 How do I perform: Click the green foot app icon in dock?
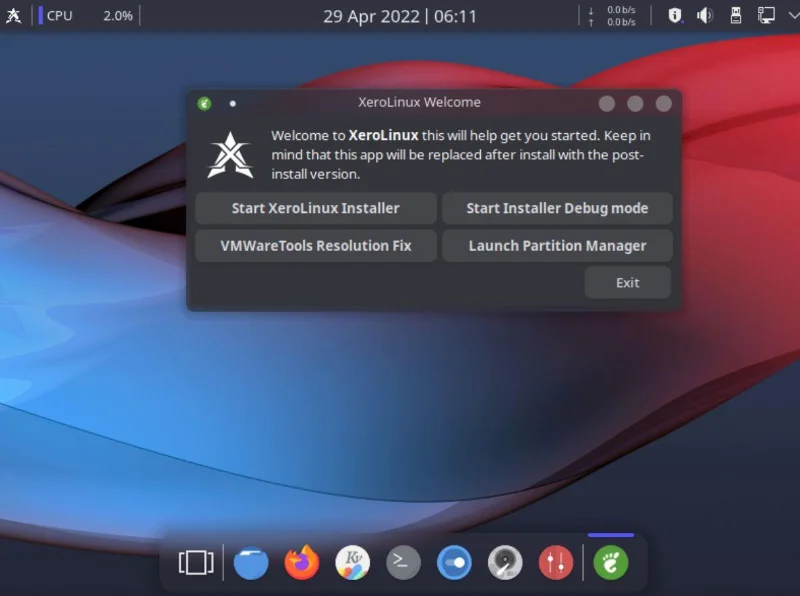(x=611, y=562)
